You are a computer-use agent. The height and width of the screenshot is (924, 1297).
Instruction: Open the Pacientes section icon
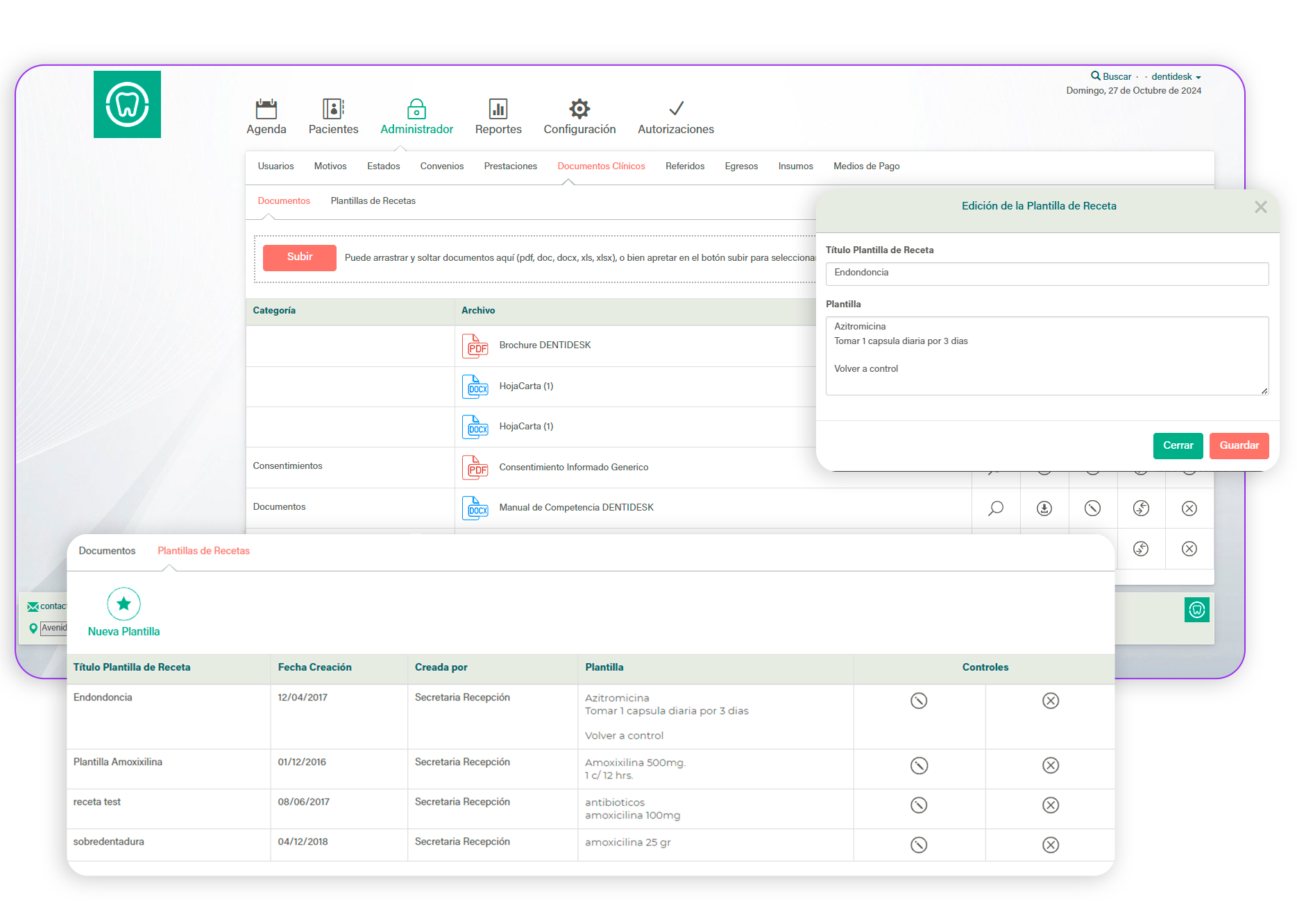[333, 109]
